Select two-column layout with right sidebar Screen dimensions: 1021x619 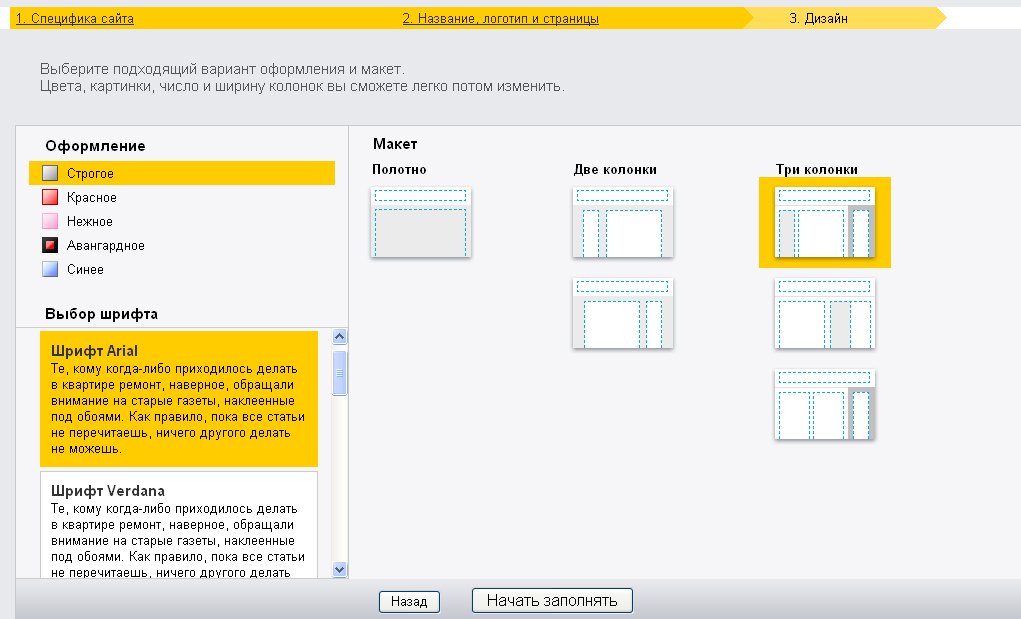tap(622, 313)
